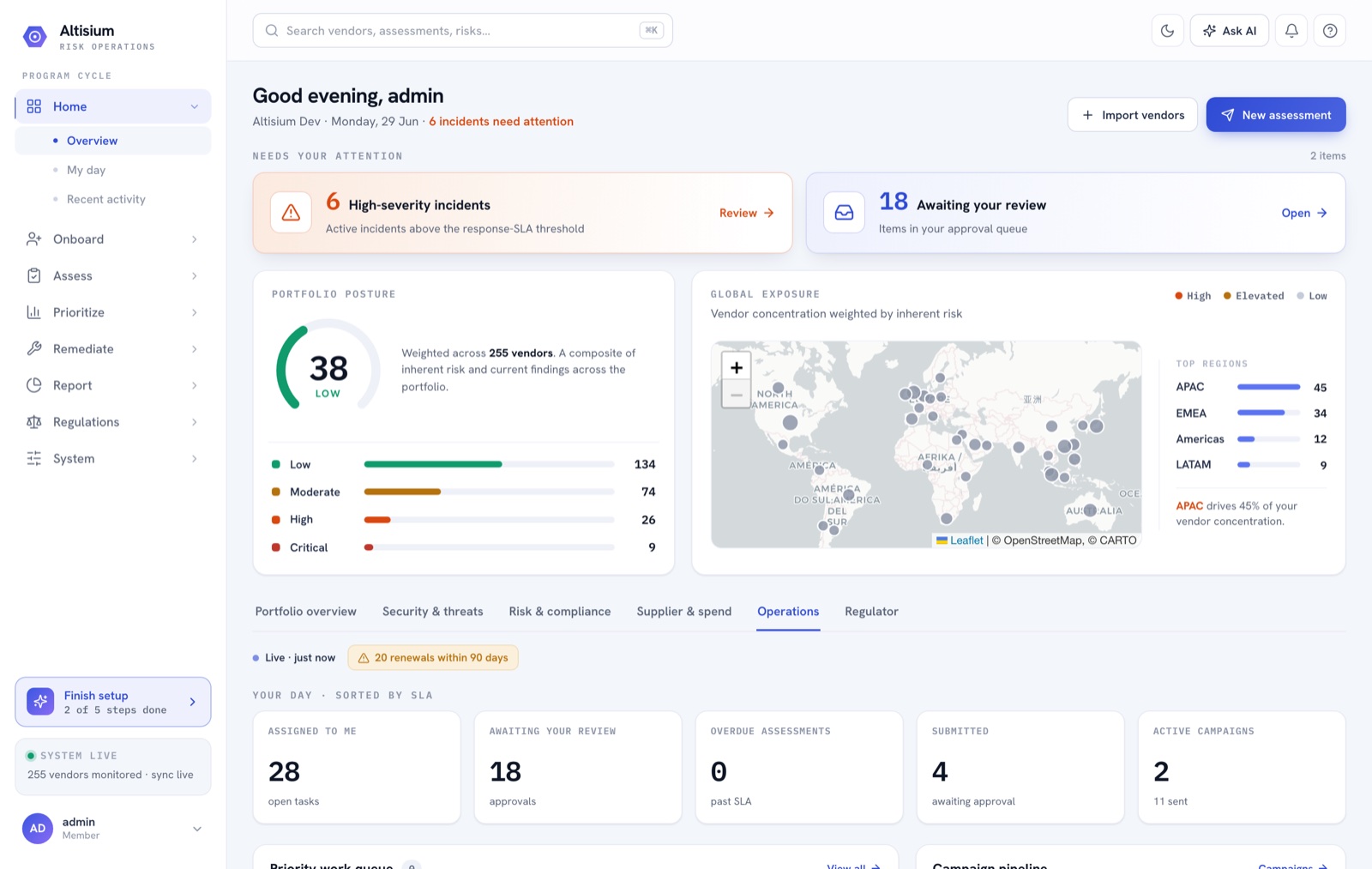Click Critical risk count 9
This screenshot has width=1372, height=869.
click(652, 547)
